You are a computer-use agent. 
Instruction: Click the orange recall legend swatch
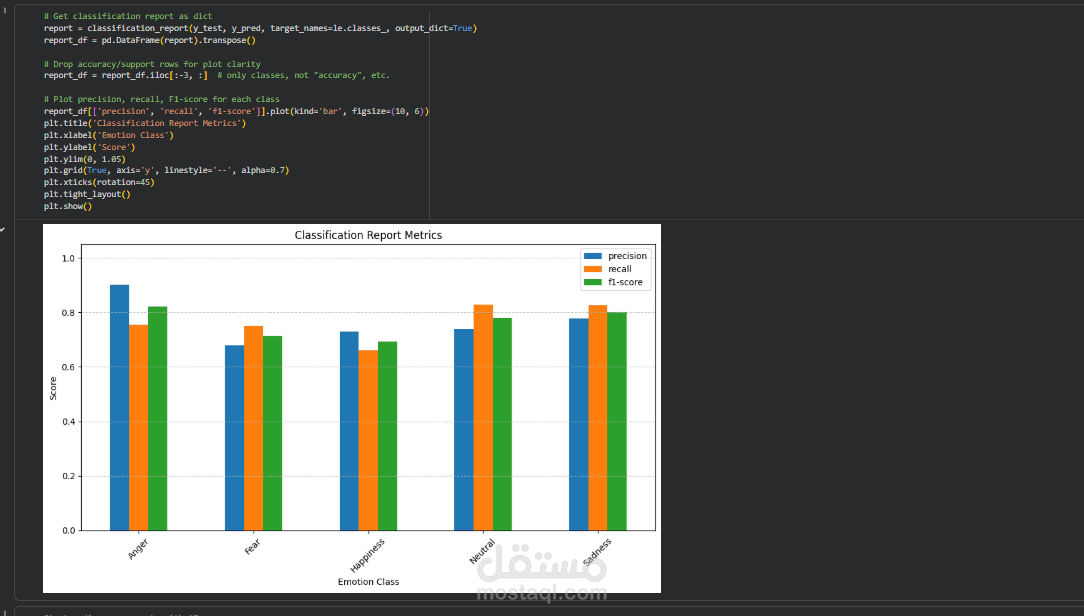coord(592,269)
